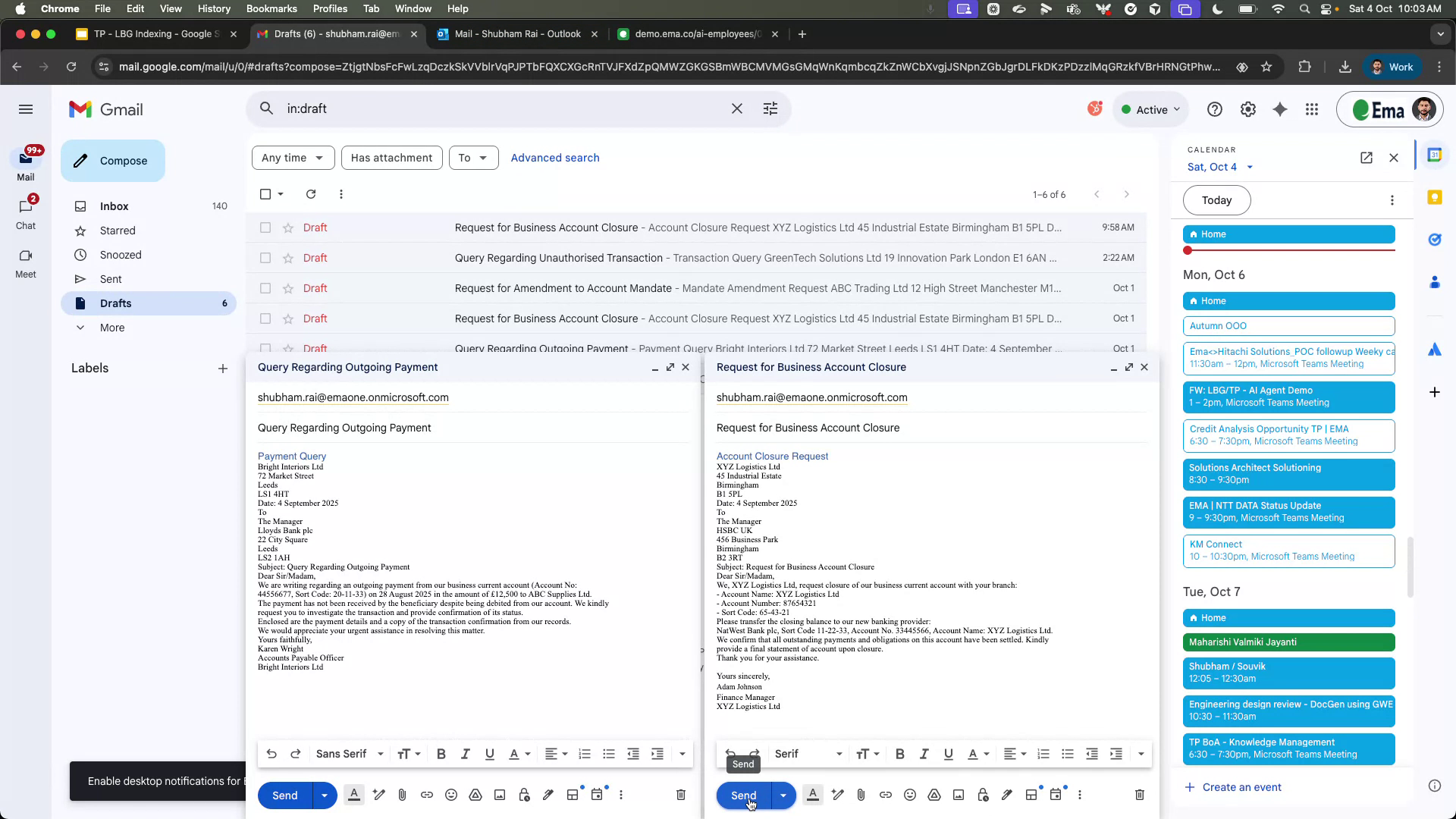Open Gmail settings
This screenshot has height=819, width=1456.
tap(1248, 109)
